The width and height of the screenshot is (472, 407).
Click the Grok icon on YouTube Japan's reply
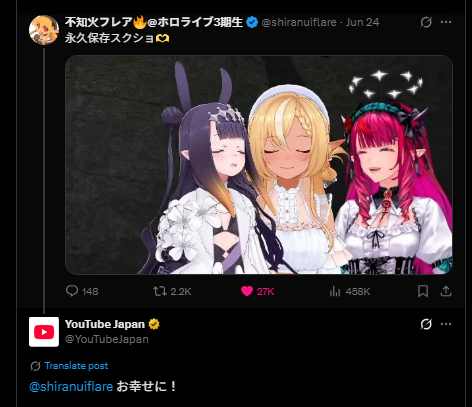(x=426, y=324)
